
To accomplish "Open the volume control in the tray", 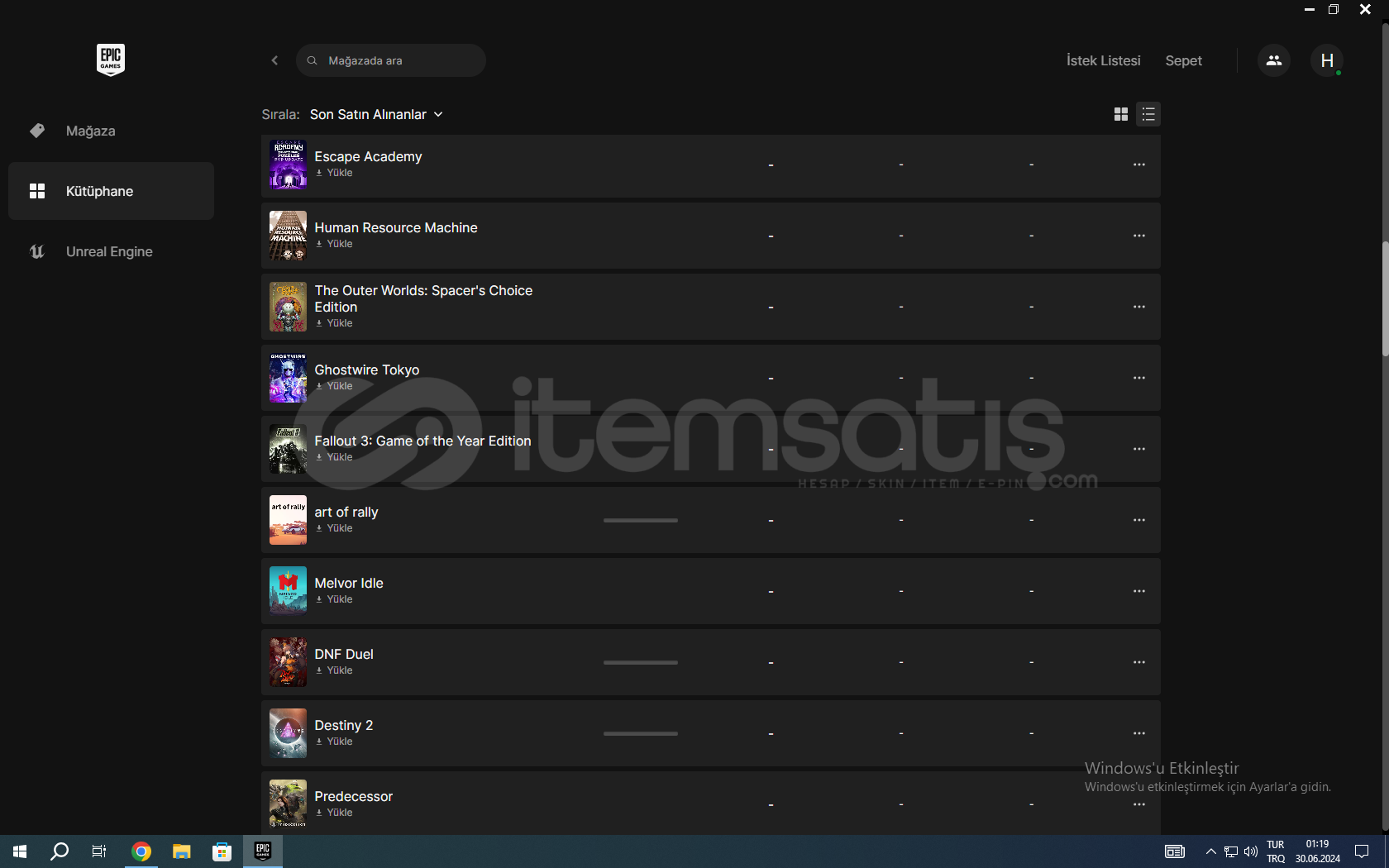I will coord(1250,851).
